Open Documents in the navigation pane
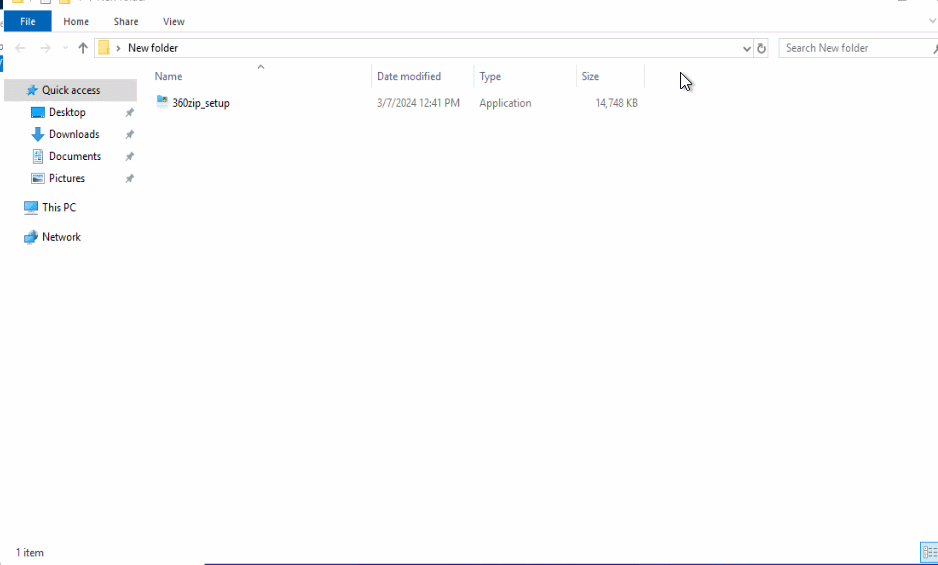 75,156
